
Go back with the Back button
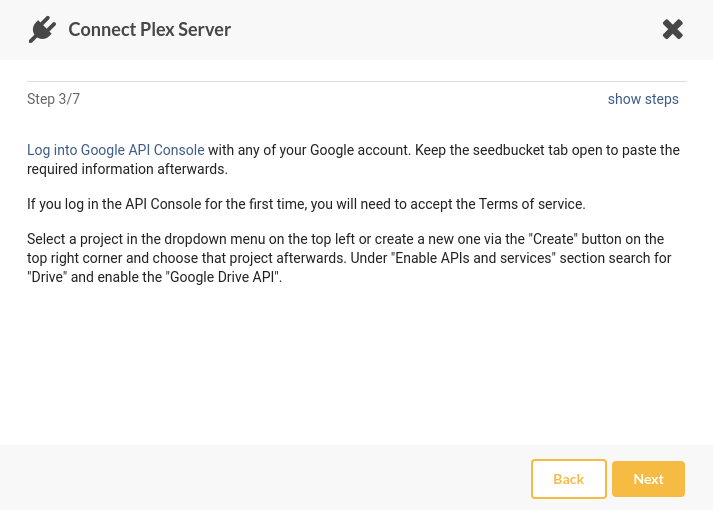(568, 479)
